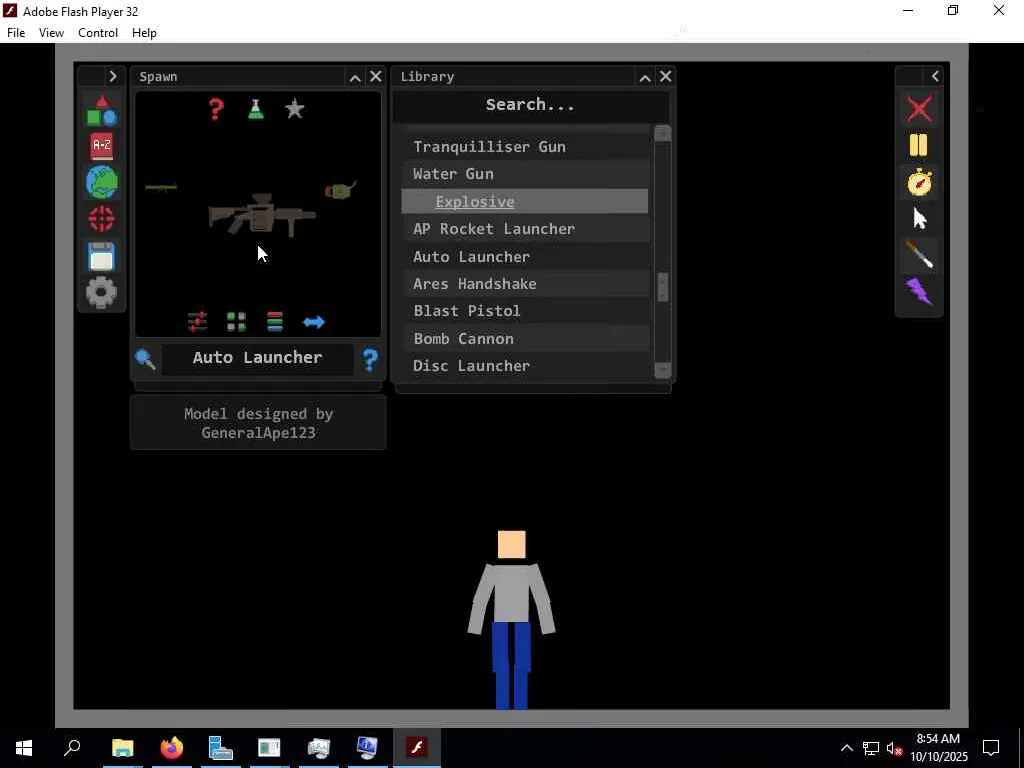The width and height of the screenshot is (1024, 768).
Task: Close the Spawn panel
Action: tap(376, 76)
